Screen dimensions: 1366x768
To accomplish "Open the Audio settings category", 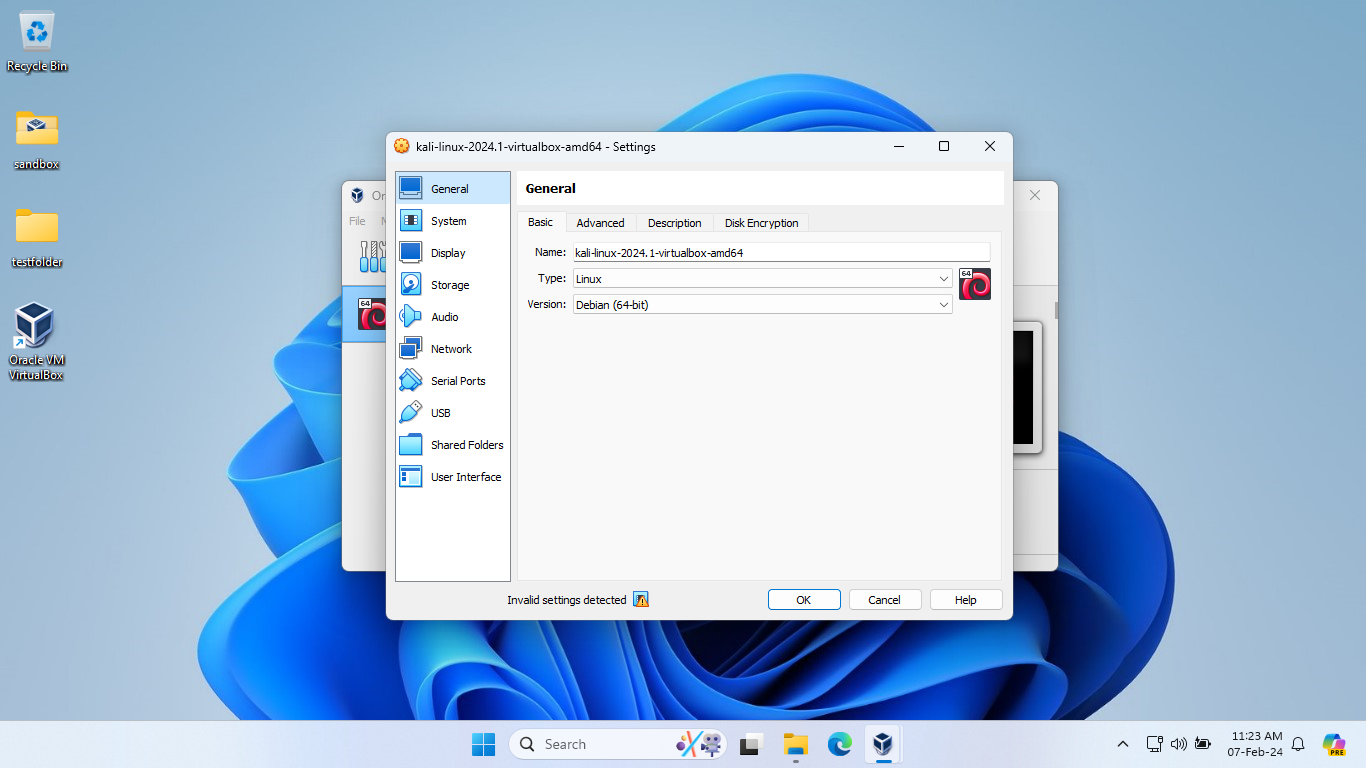I will tap(452, 317).
